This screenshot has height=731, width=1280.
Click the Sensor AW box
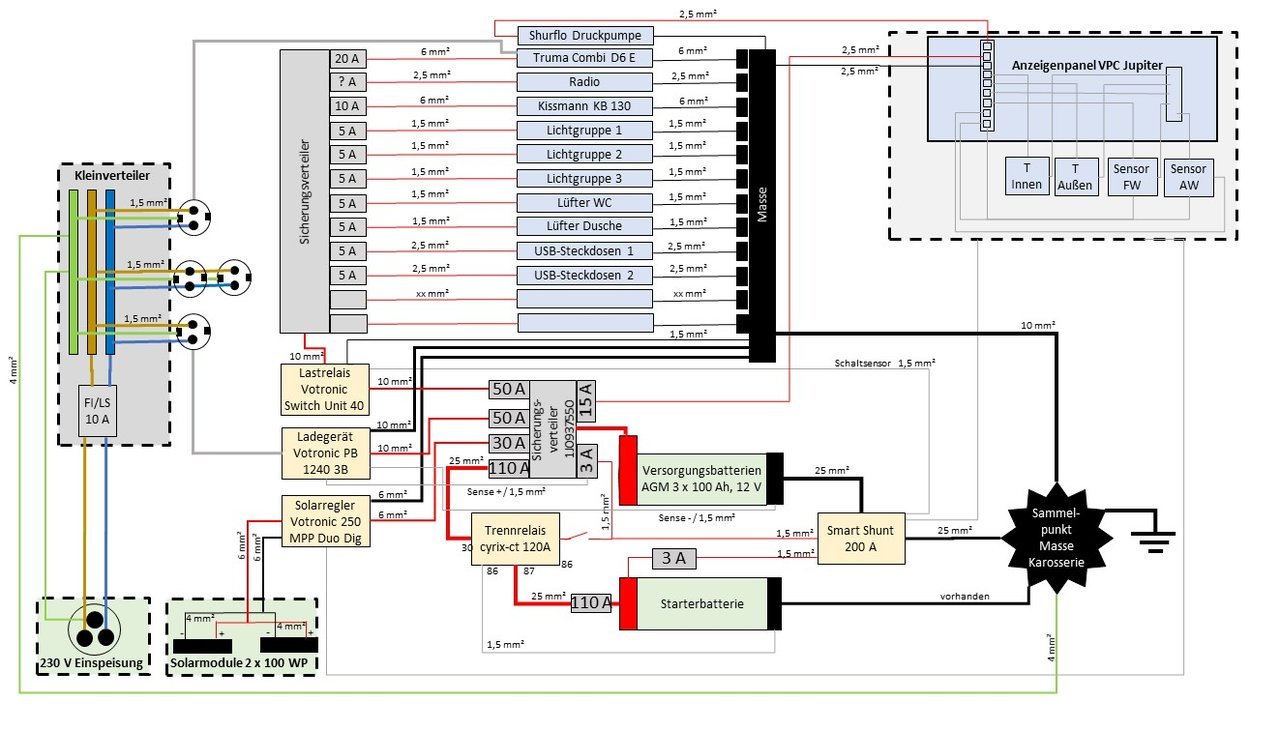(1187, 176)
